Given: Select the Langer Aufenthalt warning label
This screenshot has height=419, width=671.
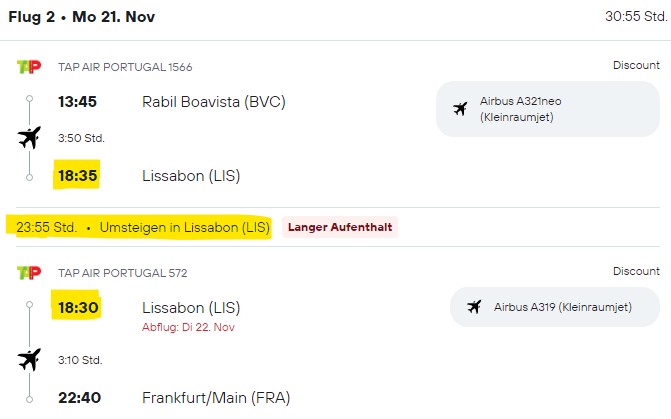Looking at the screenshot, I should [x=340, y=227].
